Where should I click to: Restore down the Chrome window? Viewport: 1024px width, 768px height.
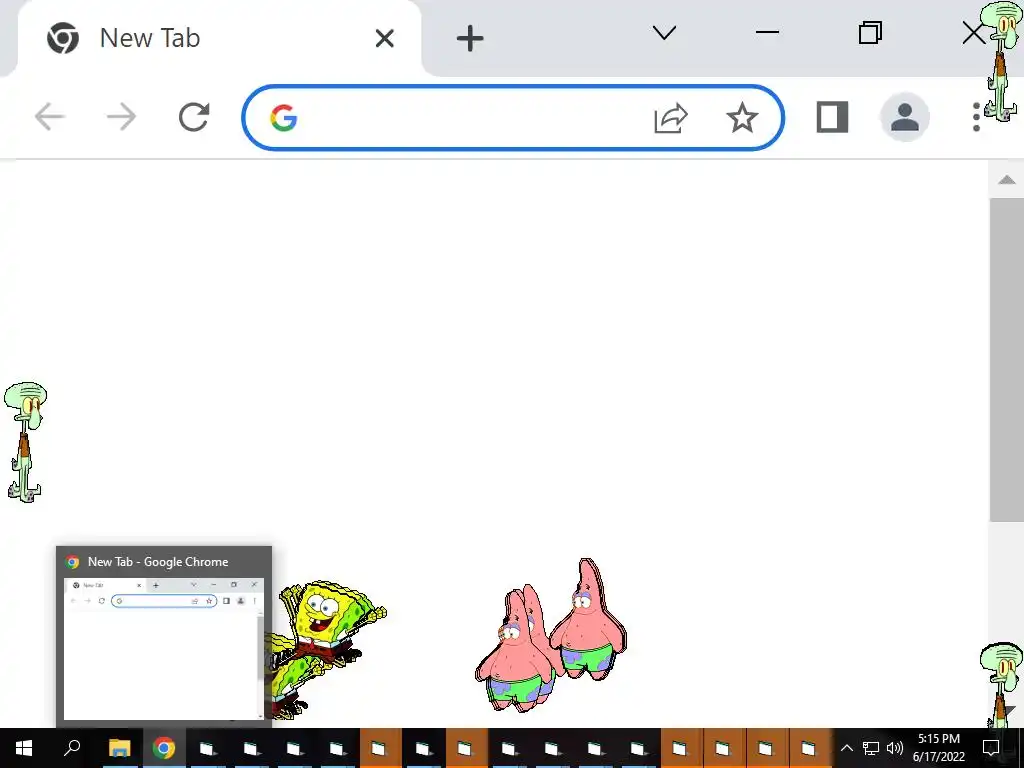870,32
